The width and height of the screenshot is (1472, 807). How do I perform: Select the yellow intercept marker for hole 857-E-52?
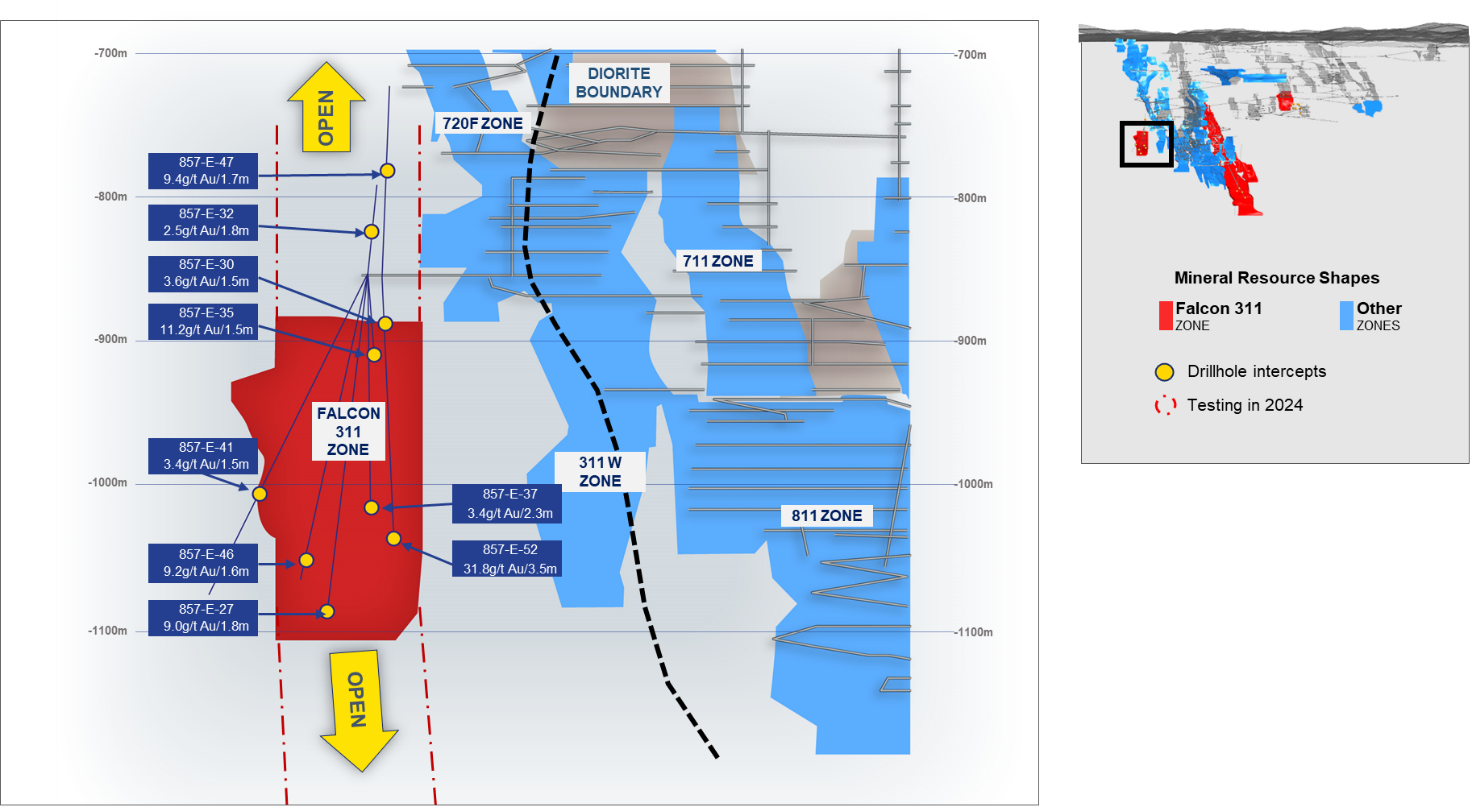click(394, 538)
